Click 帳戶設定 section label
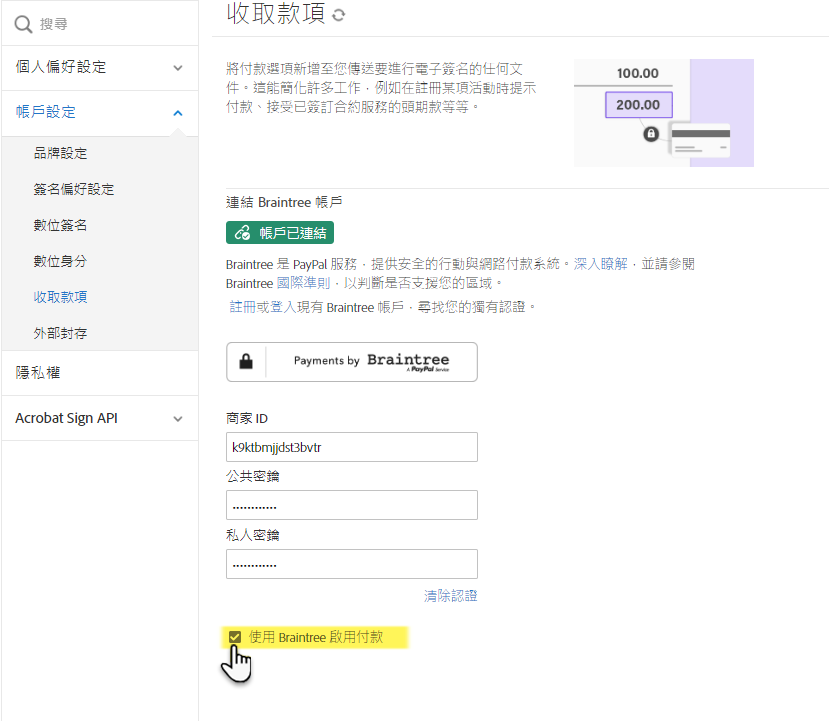 click(45, 112)
